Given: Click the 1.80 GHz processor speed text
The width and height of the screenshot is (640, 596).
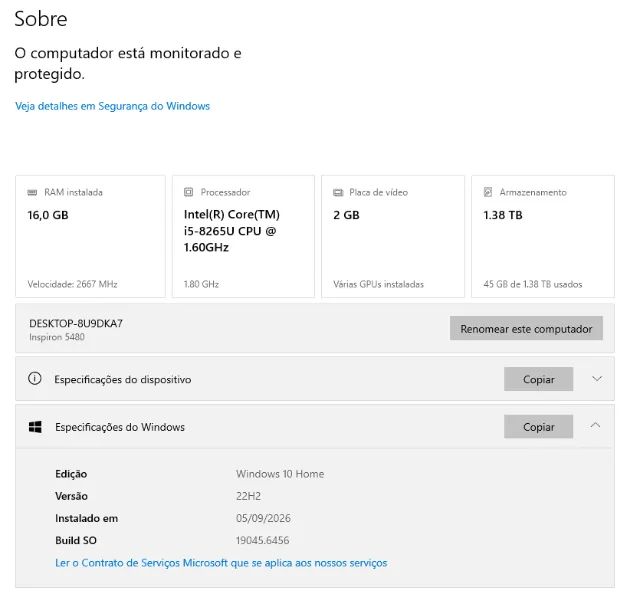Looking at the screenshot, I should 201,284.
